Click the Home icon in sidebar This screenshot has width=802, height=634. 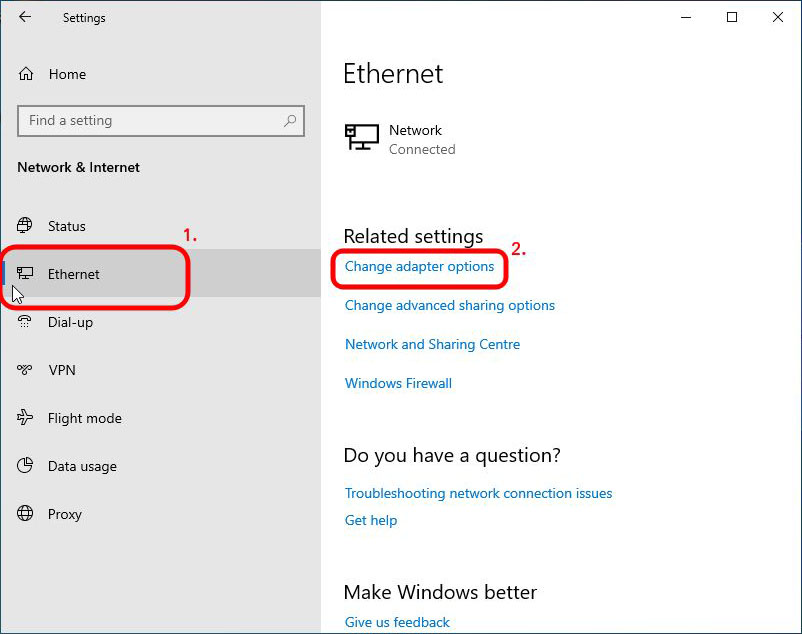(x=26, y=74)
